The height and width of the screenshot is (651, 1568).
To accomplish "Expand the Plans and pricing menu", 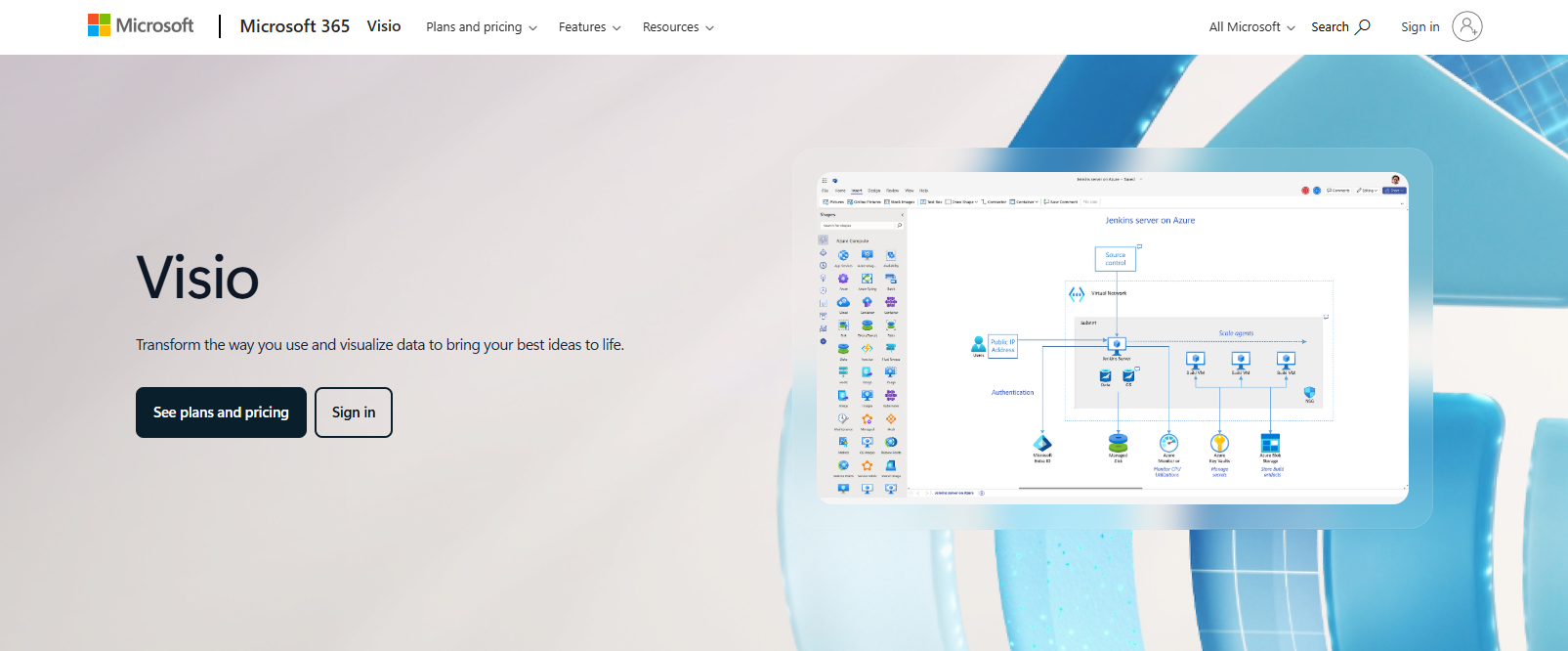I will coord(482,27).
